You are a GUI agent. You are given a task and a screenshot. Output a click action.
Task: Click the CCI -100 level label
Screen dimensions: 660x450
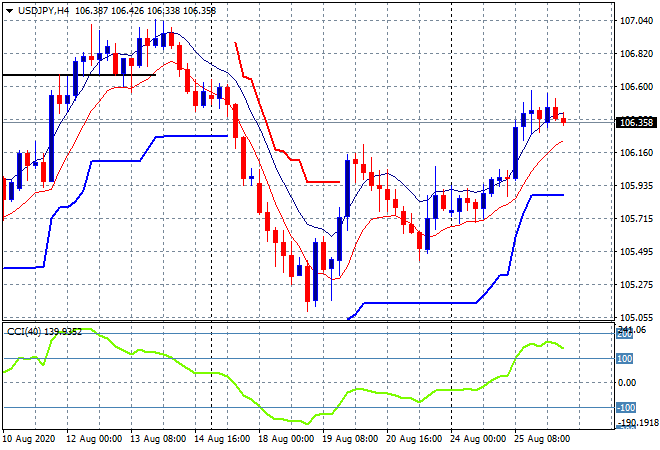pos(625,407)
